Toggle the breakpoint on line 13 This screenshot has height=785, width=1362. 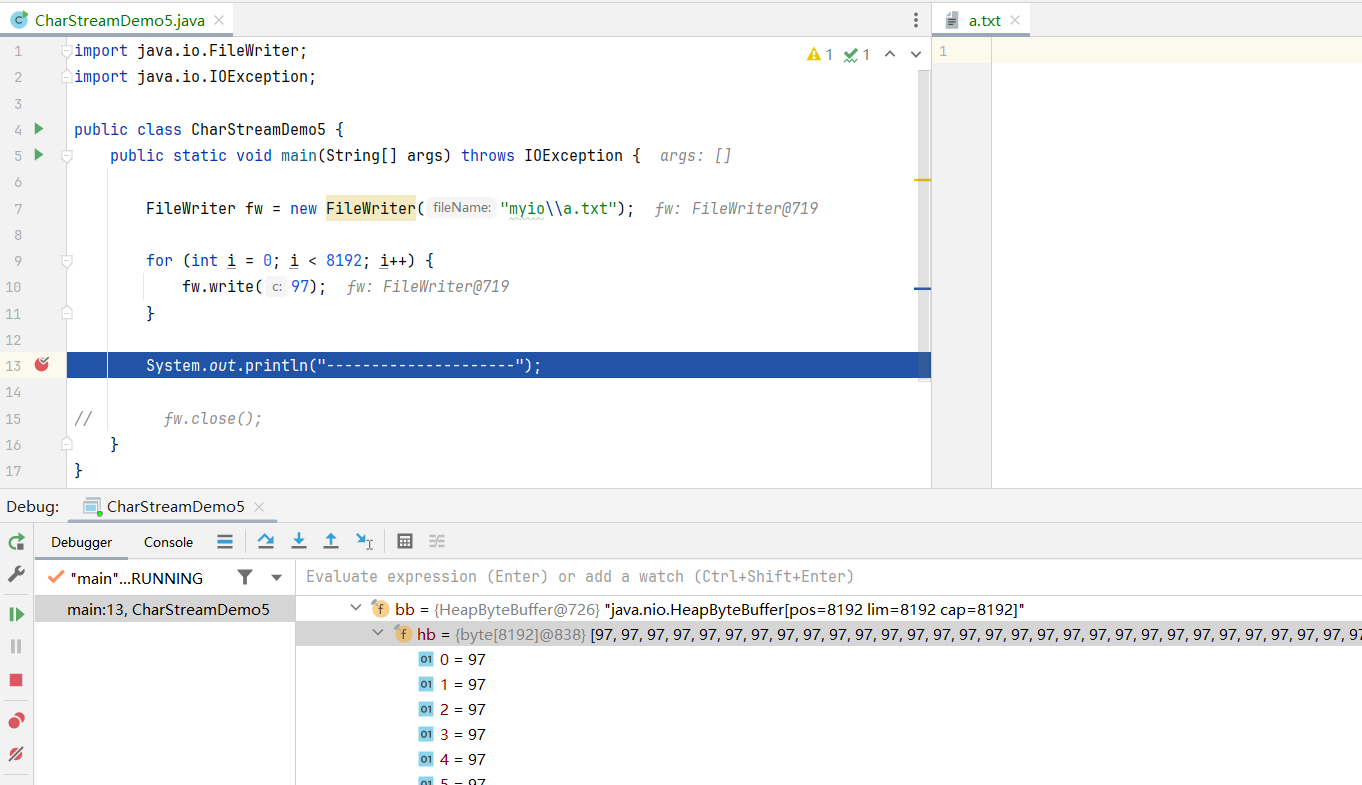(x=42, y=365)
